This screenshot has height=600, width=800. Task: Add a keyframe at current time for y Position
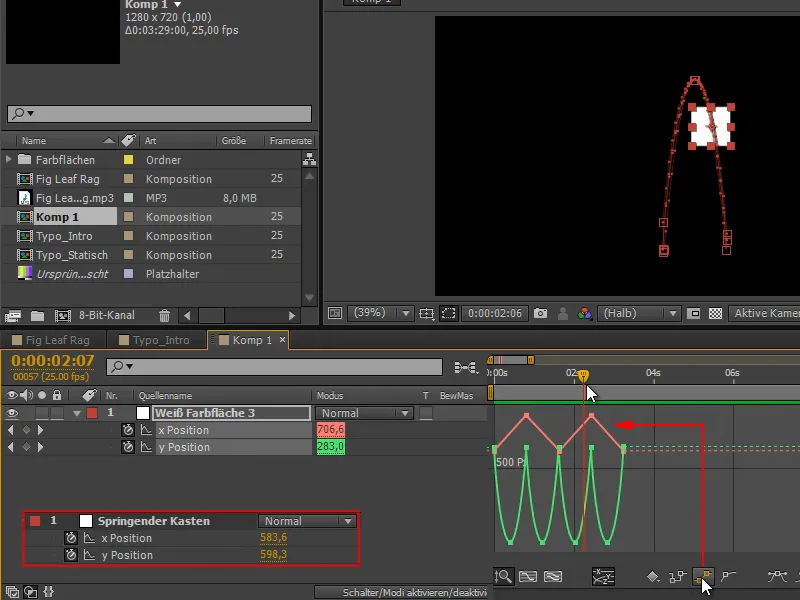point(26,447)
